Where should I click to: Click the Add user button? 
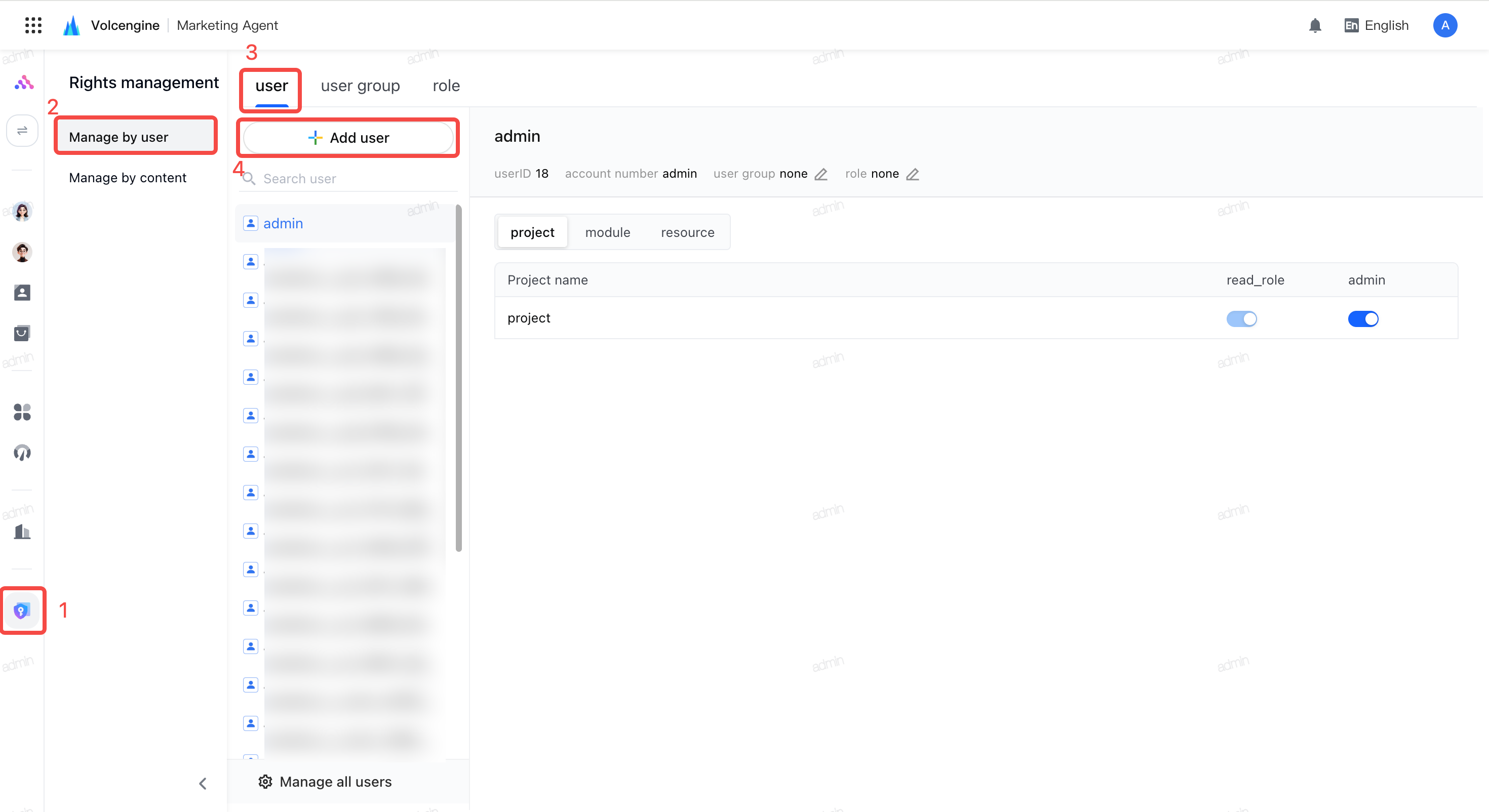point(348,138)
